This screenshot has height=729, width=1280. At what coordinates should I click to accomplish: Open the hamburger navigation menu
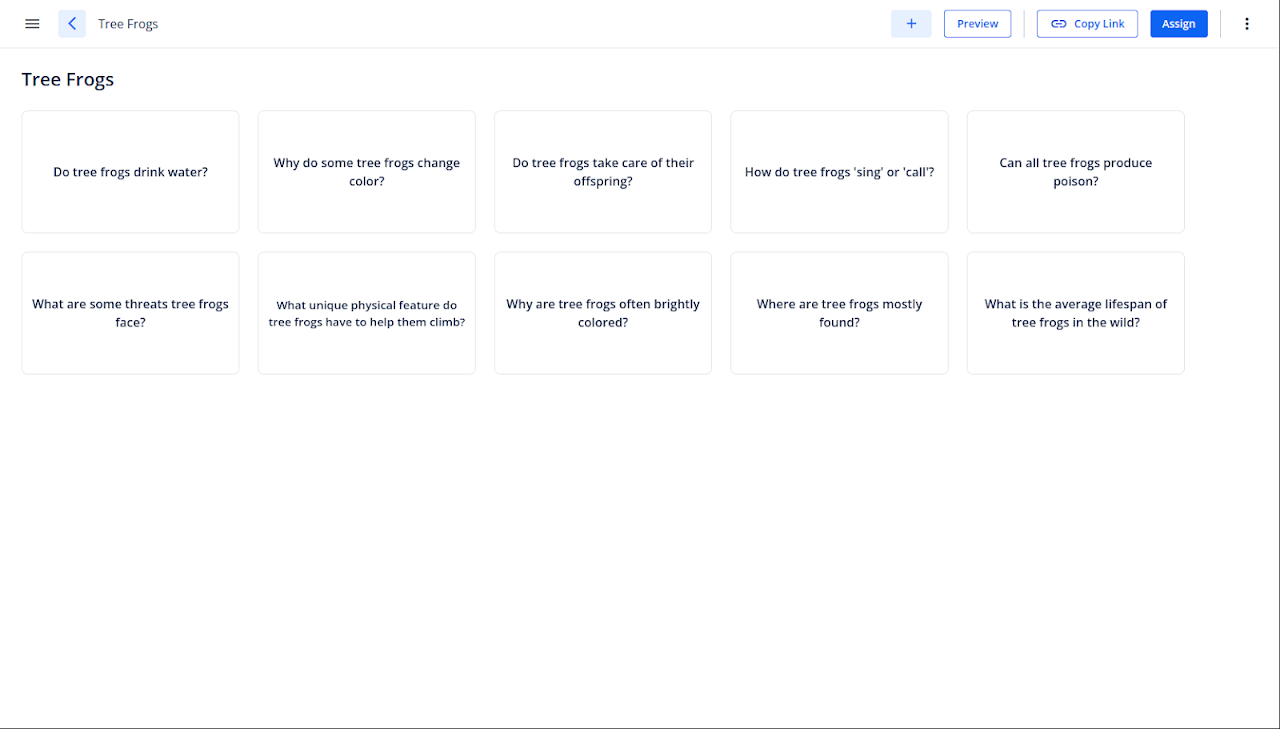click(32, 24)
